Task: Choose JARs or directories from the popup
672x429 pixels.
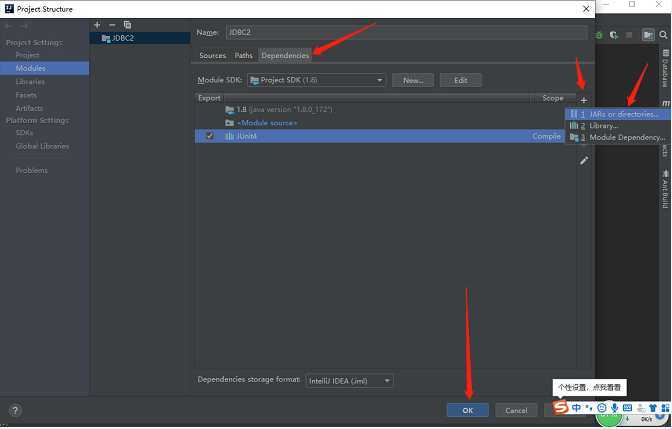Action: [617, 114]
